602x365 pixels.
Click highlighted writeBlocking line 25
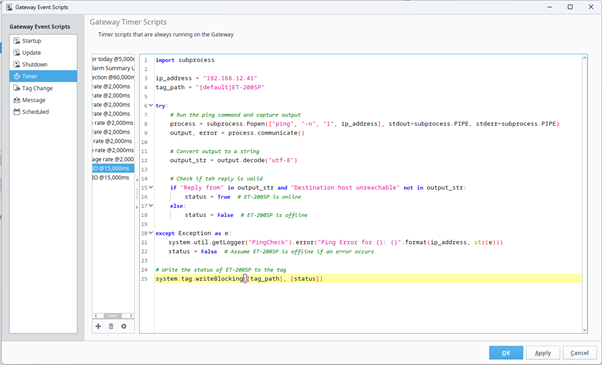click(368, 279)
